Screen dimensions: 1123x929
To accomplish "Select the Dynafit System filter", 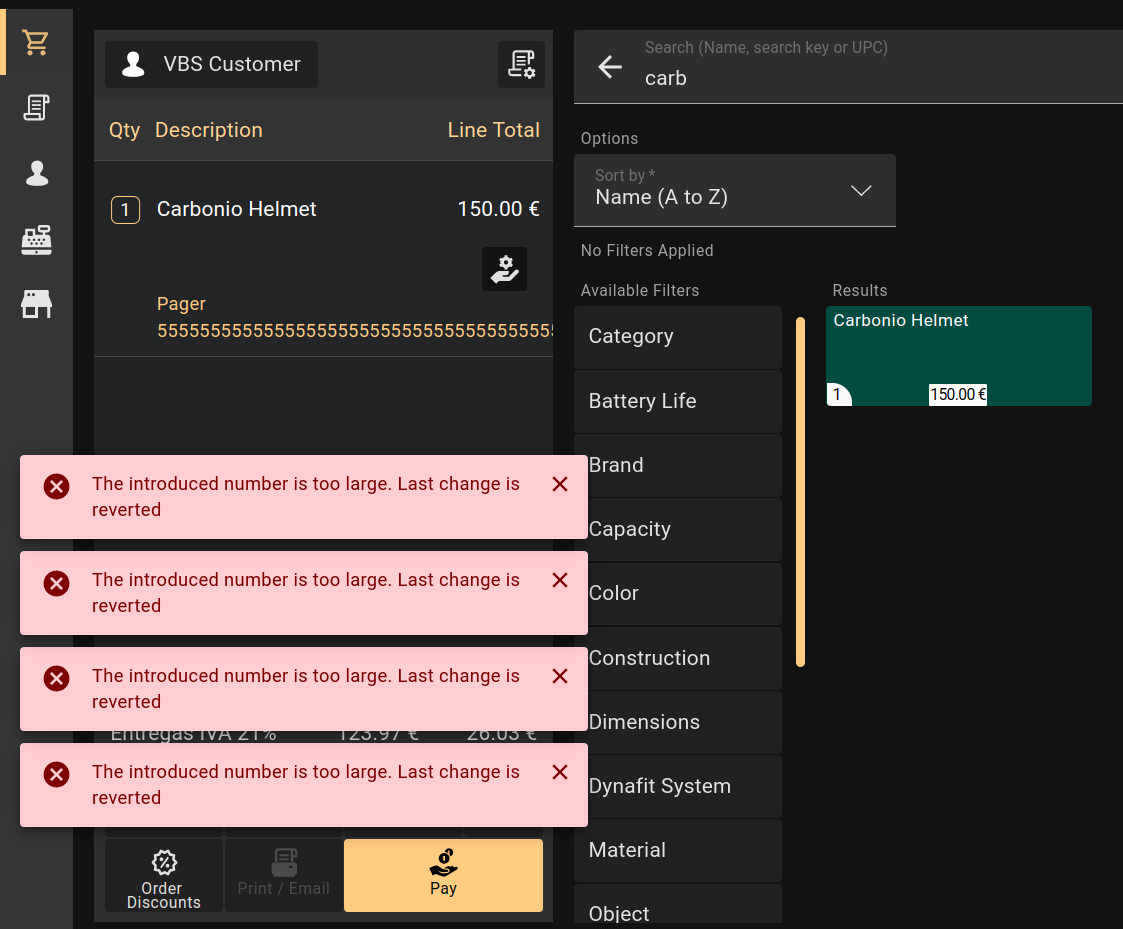I will coord(677,786).
